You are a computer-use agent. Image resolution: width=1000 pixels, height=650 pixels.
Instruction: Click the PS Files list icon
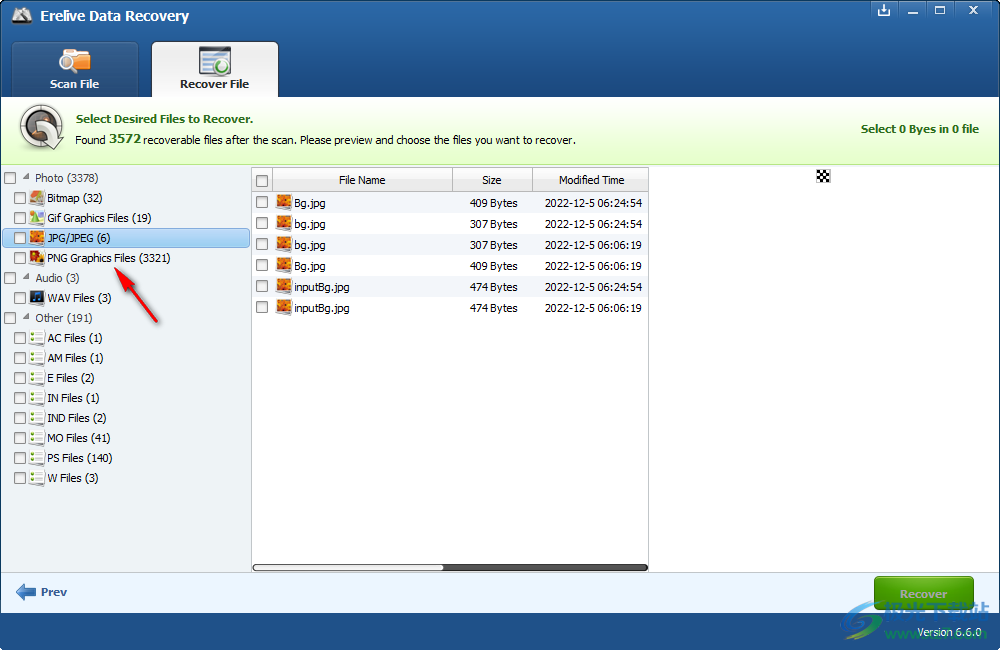click(x=37, y=457)
